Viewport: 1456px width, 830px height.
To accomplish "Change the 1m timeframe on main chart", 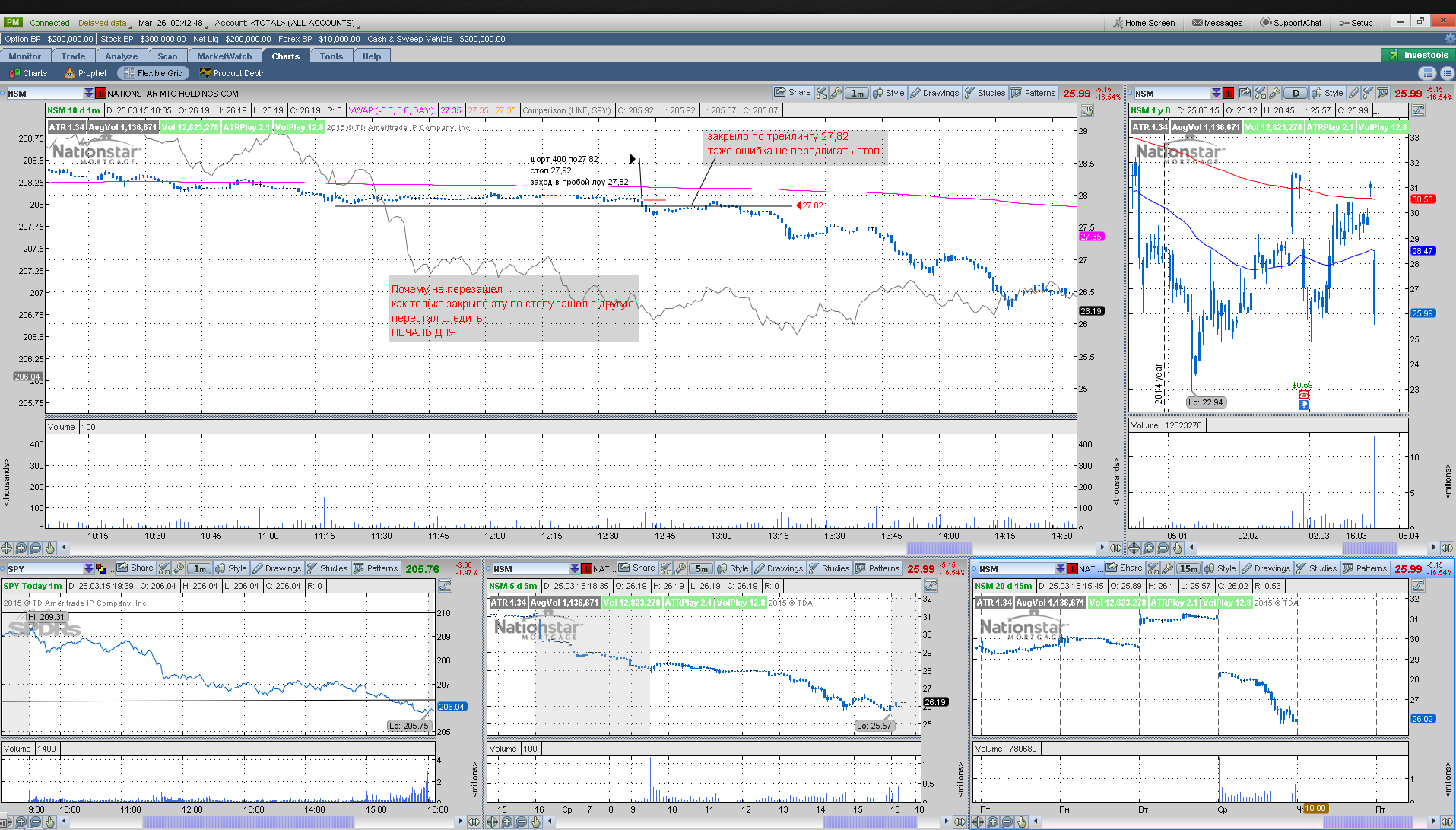I will pos(858,93).
